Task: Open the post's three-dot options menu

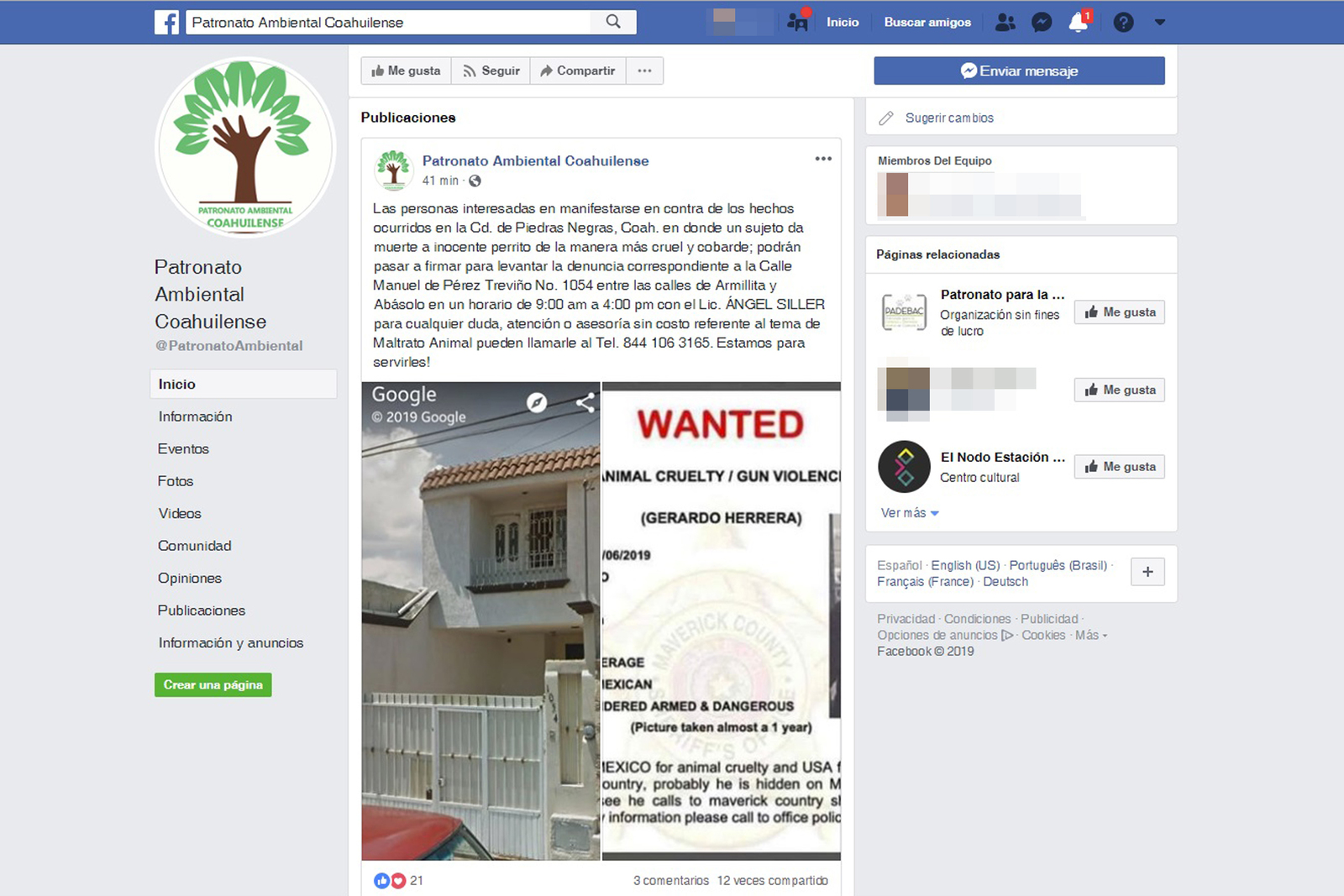Action: 823,159
